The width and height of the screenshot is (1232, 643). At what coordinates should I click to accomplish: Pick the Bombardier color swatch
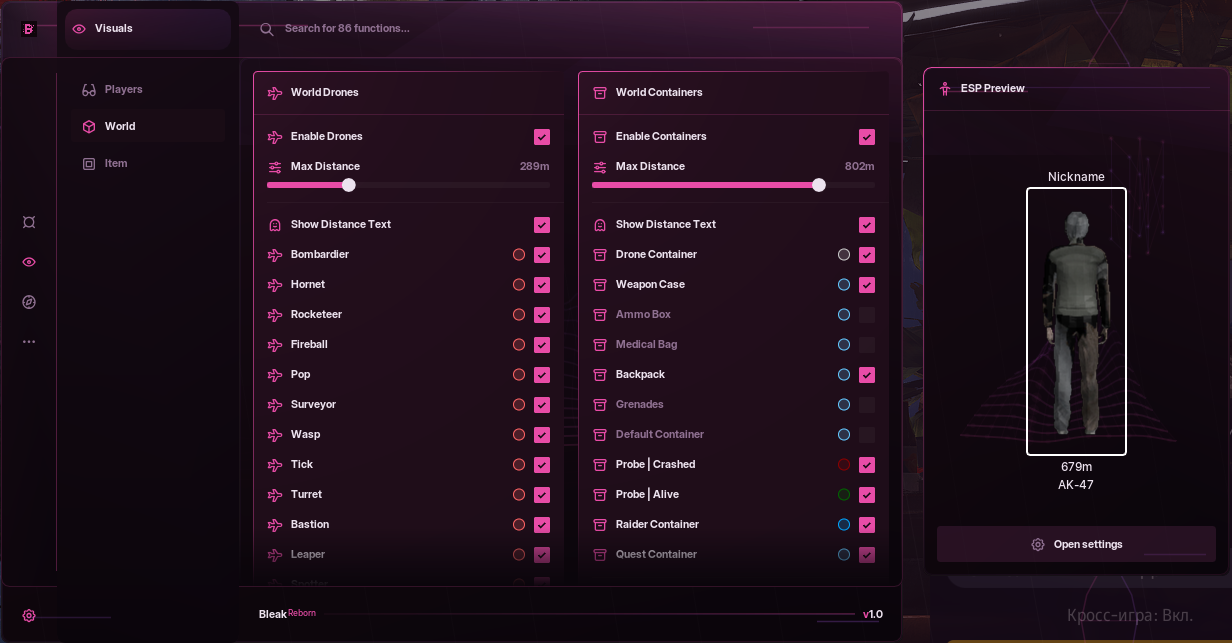(519, 255)
